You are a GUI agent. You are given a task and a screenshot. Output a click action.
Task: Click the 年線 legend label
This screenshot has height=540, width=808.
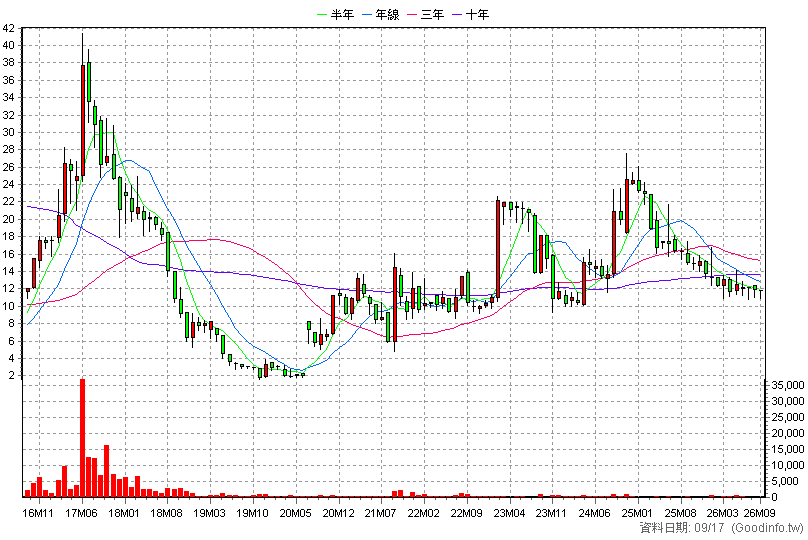388,14
